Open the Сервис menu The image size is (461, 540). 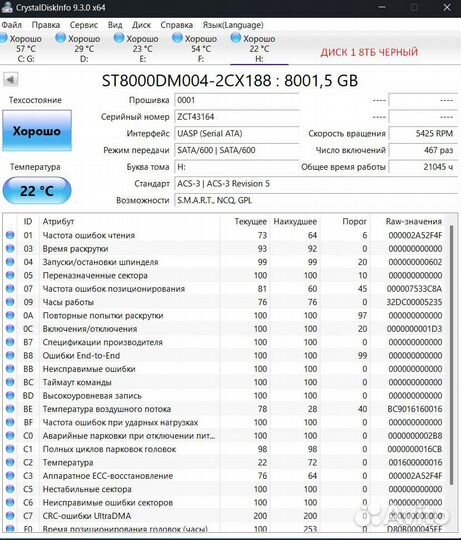[x=84, y=25]
